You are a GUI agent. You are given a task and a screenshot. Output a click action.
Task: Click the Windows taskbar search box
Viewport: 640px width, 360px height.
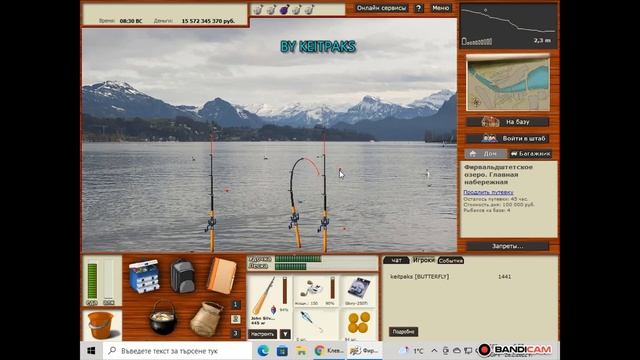coord(177,351)
